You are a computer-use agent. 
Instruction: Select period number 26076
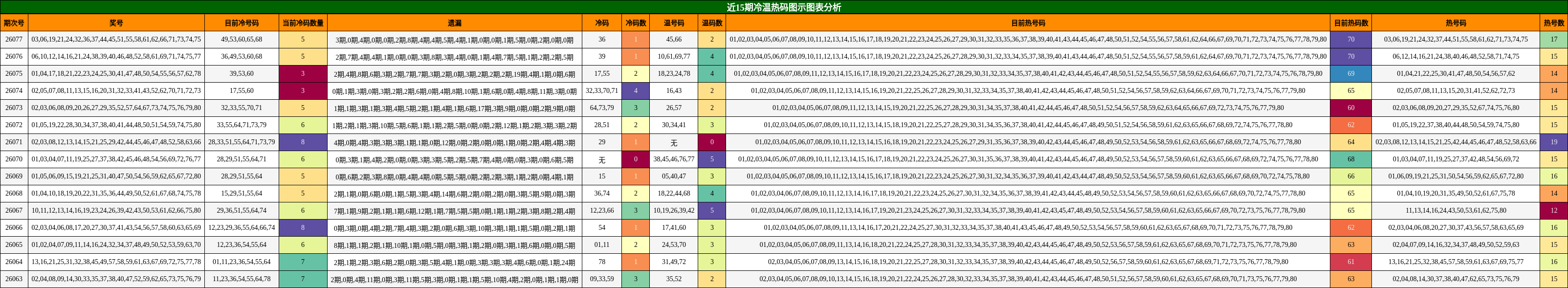point(14,57)
